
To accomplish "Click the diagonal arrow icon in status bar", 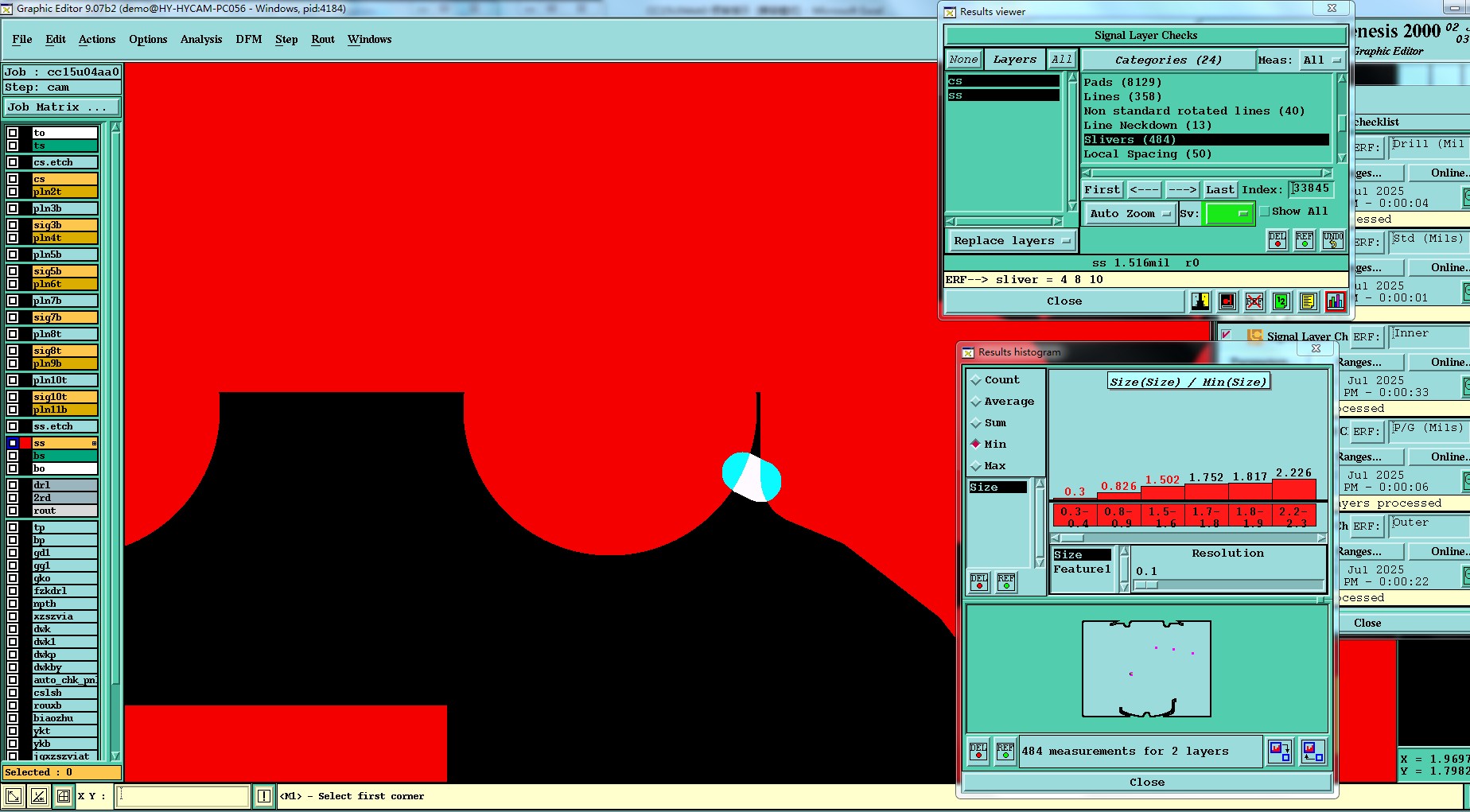I will tap(14, 796).
